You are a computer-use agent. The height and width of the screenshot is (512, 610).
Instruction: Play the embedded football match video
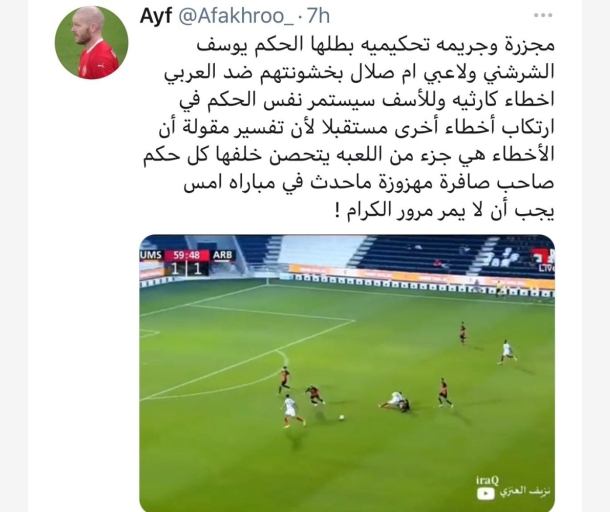click(x=347, y=373)
